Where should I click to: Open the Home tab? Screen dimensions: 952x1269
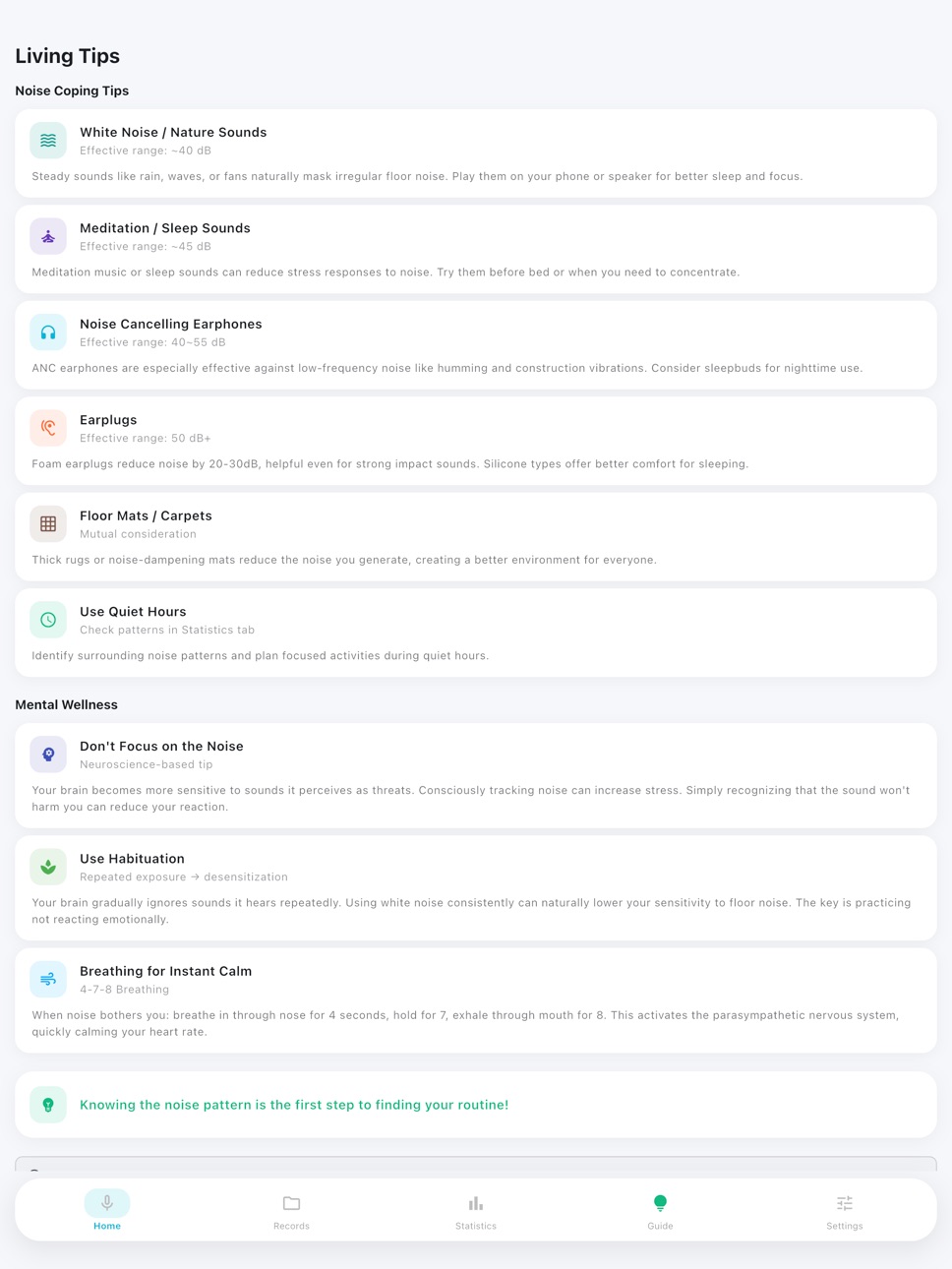[x=107, y=1210]
